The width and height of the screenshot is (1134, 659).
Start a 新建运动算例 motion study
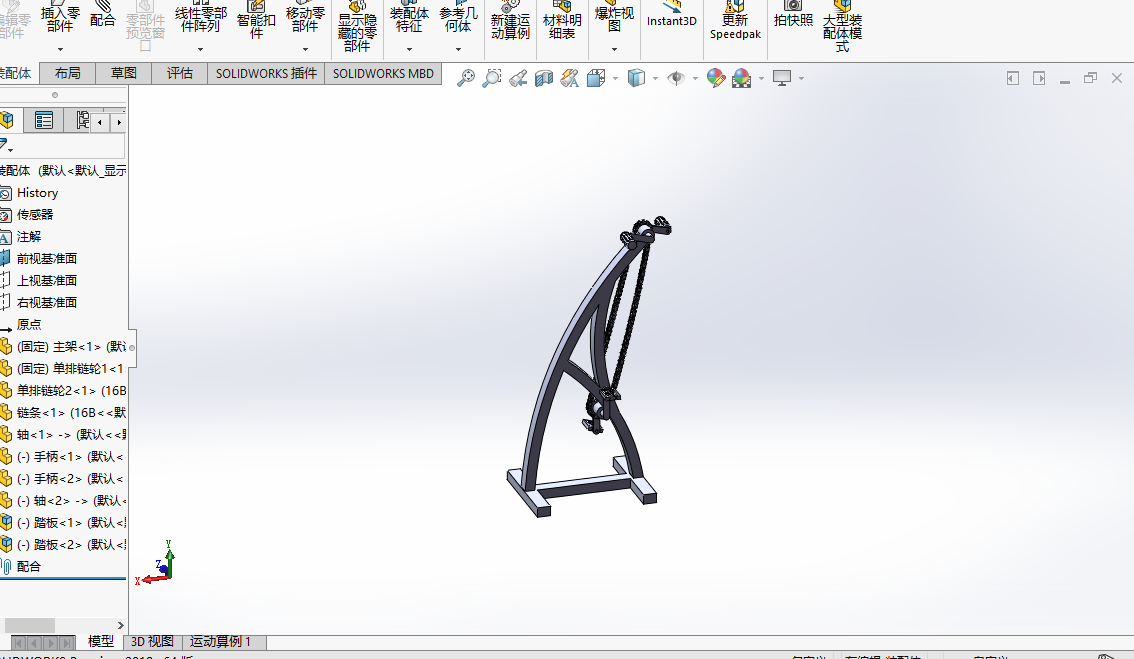[x=510, y=20]
